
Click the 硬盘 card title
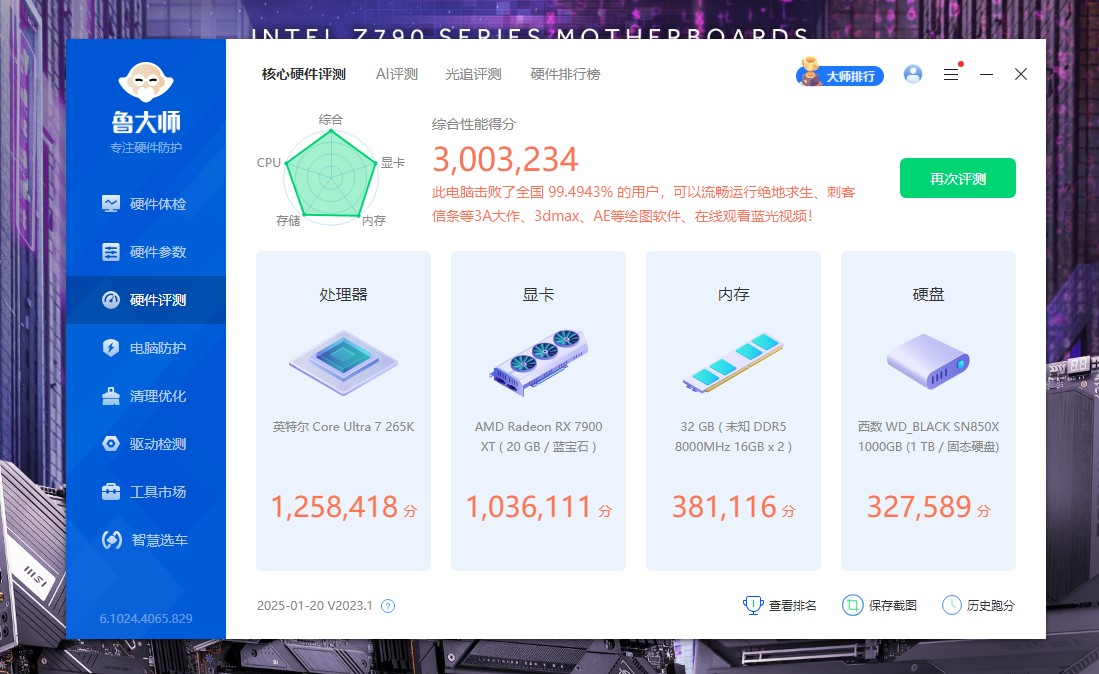click(x=928, y=295)
